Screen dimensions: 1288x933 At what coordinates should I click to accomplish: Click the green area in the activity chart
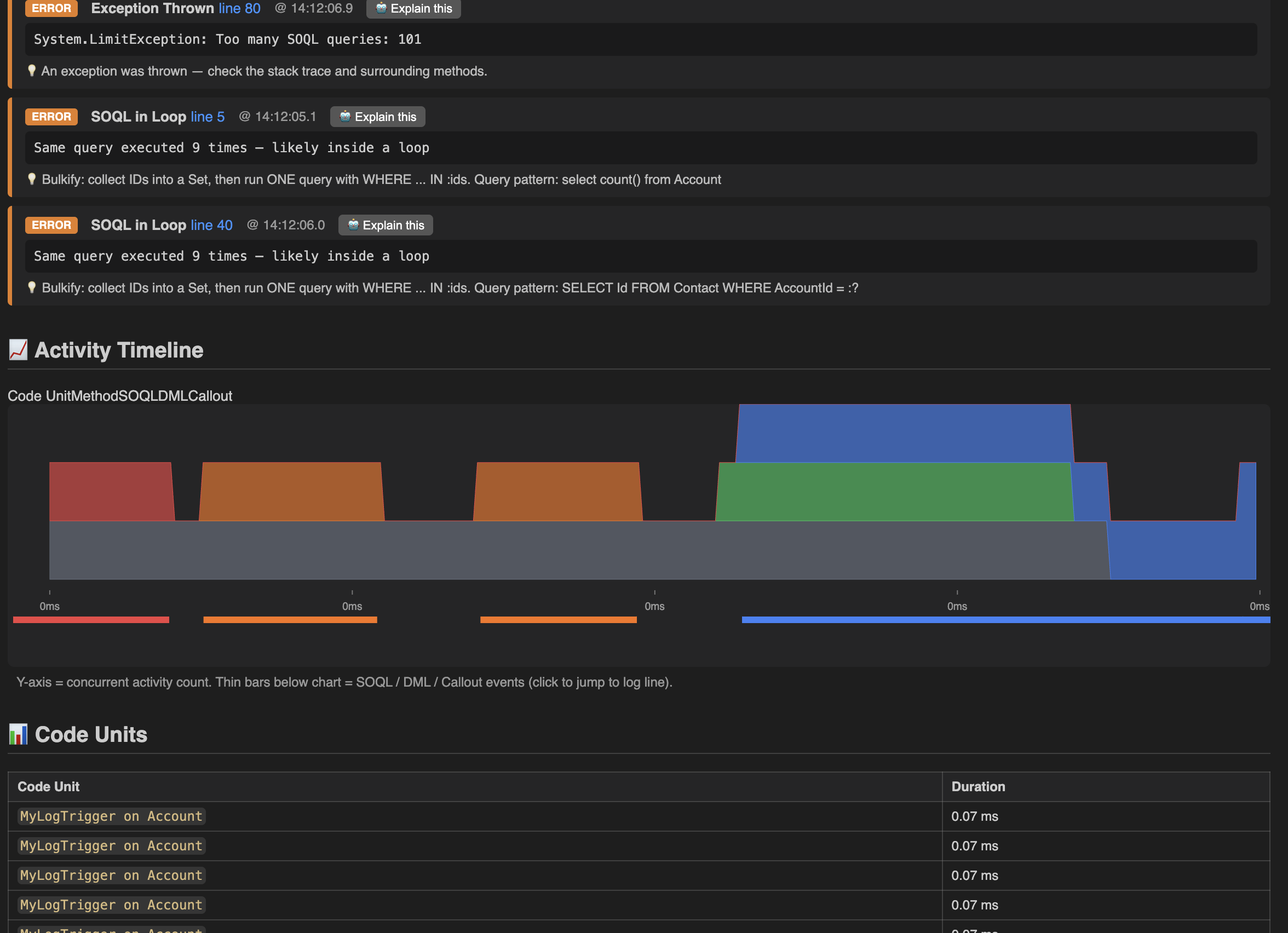click(x=894, y=492)
